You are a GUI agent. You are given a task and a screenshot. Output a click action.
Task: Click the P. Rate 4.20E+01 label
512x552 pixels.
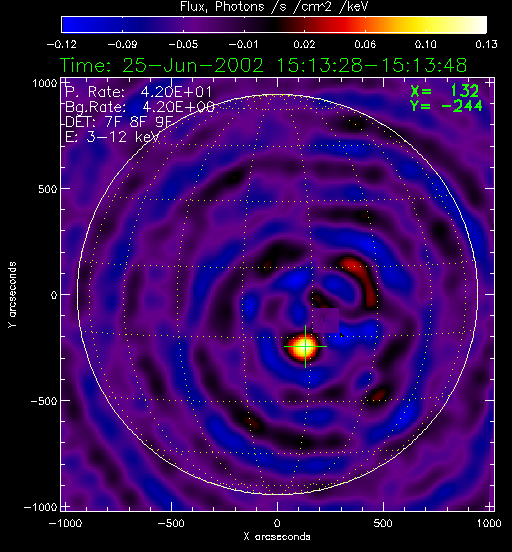[138, 92]
